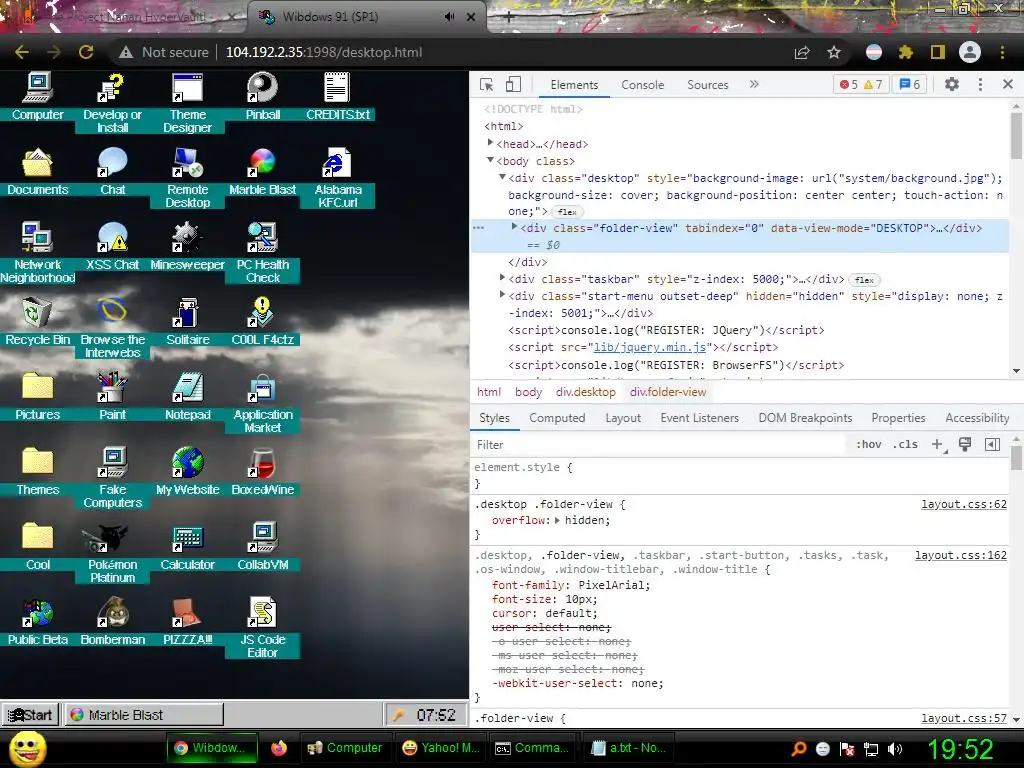Open the PIZZZA!!! icon

tap(187, 622)
